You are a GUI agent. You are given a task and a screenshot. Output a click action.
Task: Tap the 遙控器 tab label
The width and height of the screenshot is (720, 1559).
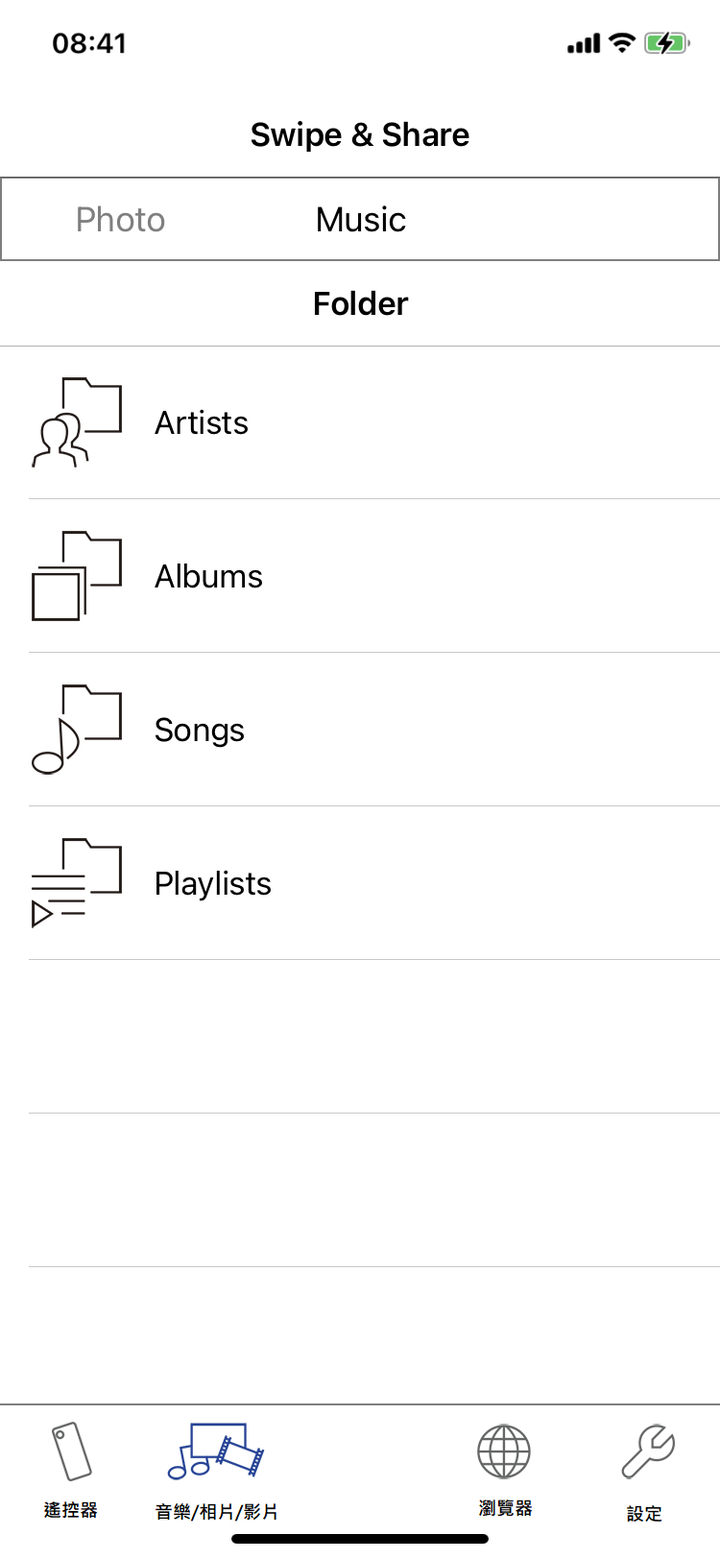71,1510
